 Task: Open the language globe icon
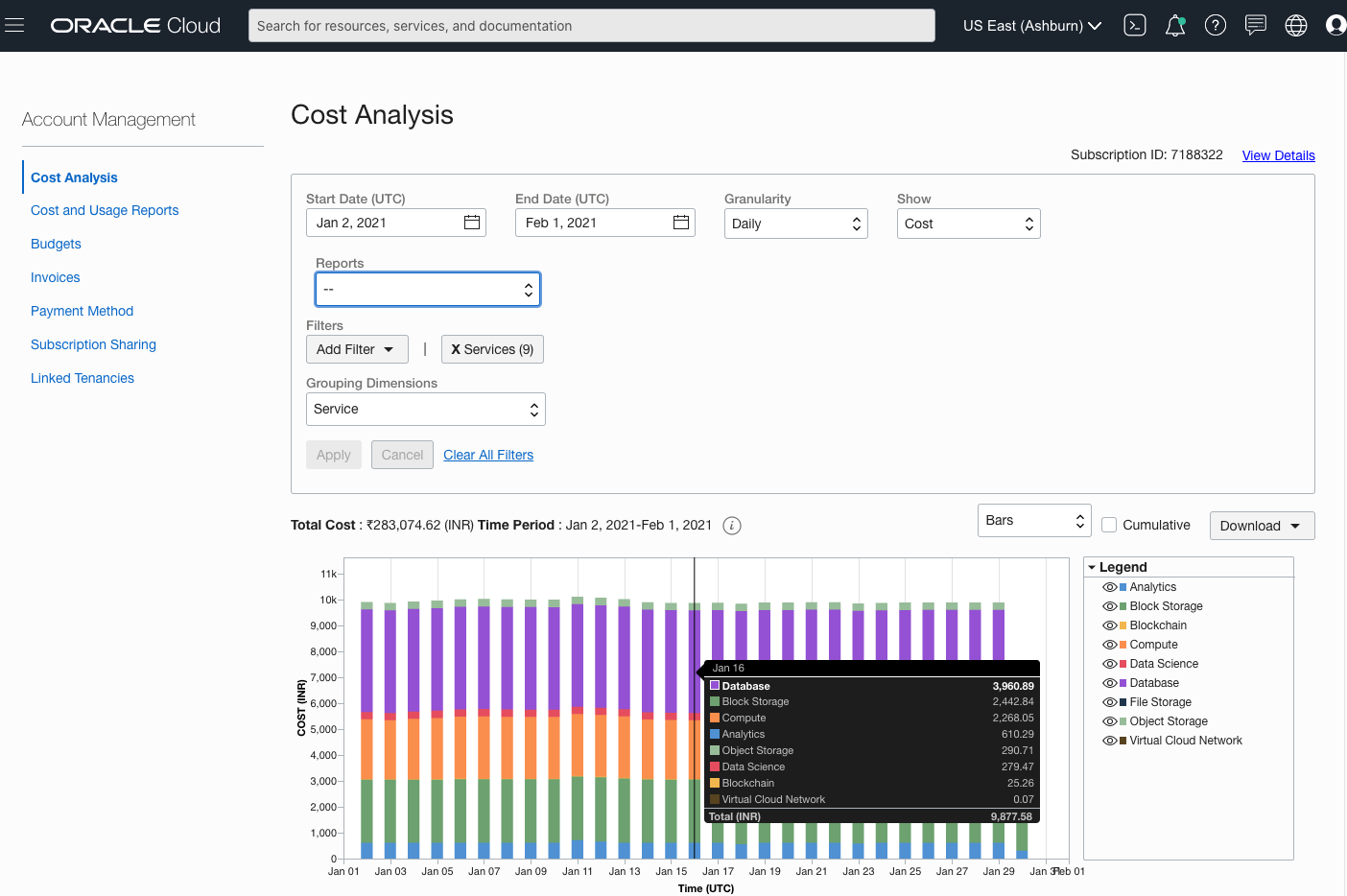click(1295, 25)
